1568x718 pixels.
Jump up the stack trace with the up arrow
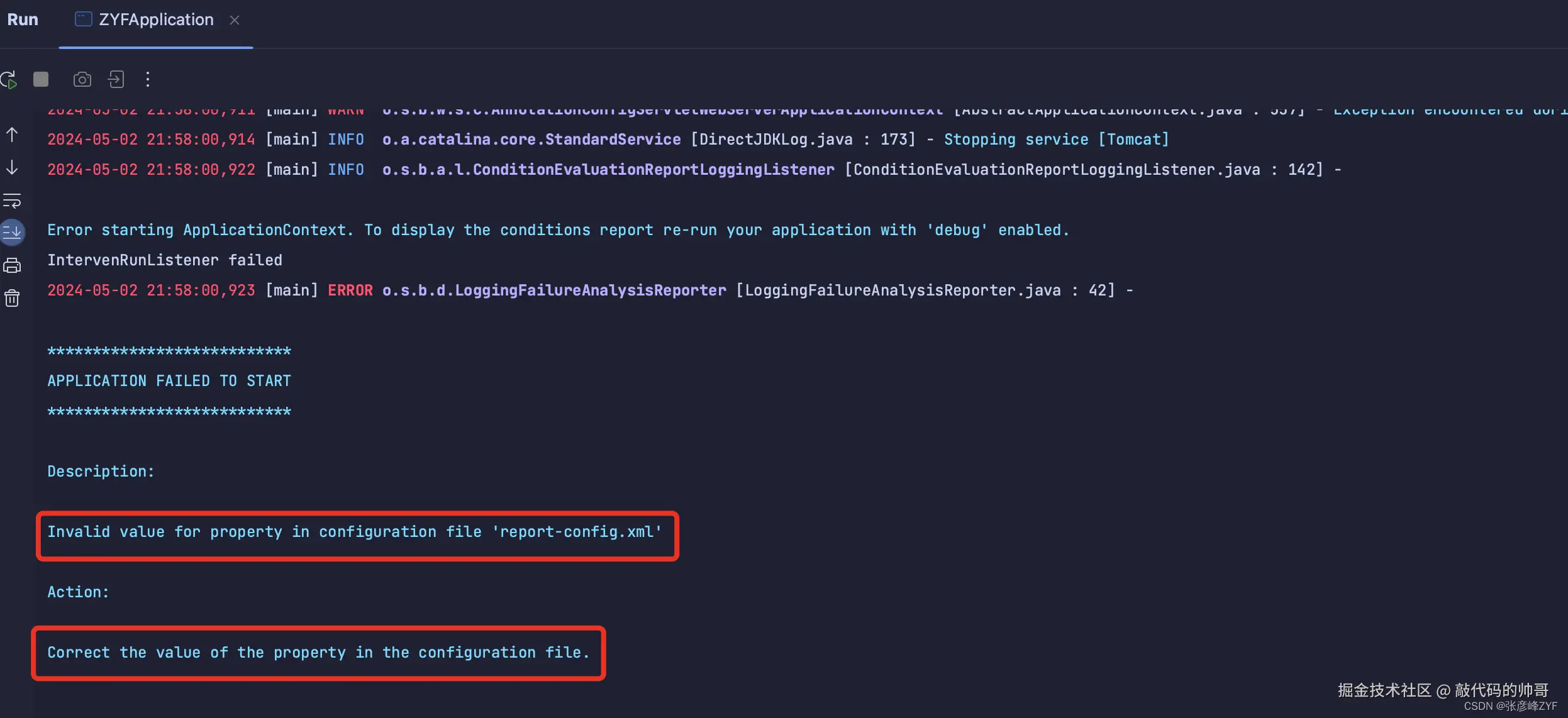[x=12, y=135]
